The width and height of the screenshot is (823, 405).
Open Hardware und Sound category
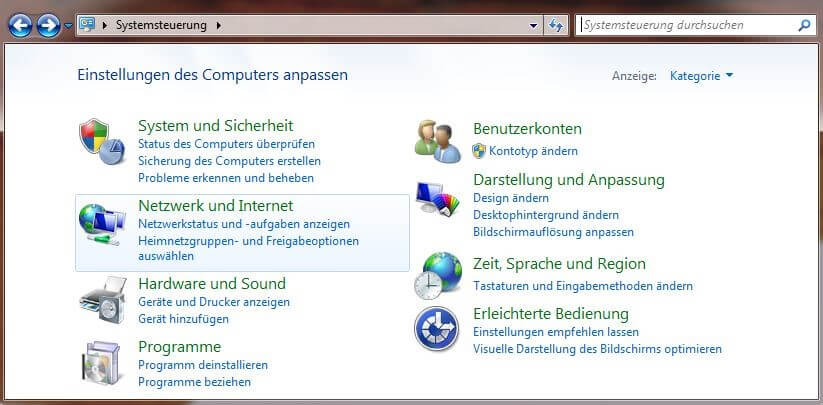(212, 284)
